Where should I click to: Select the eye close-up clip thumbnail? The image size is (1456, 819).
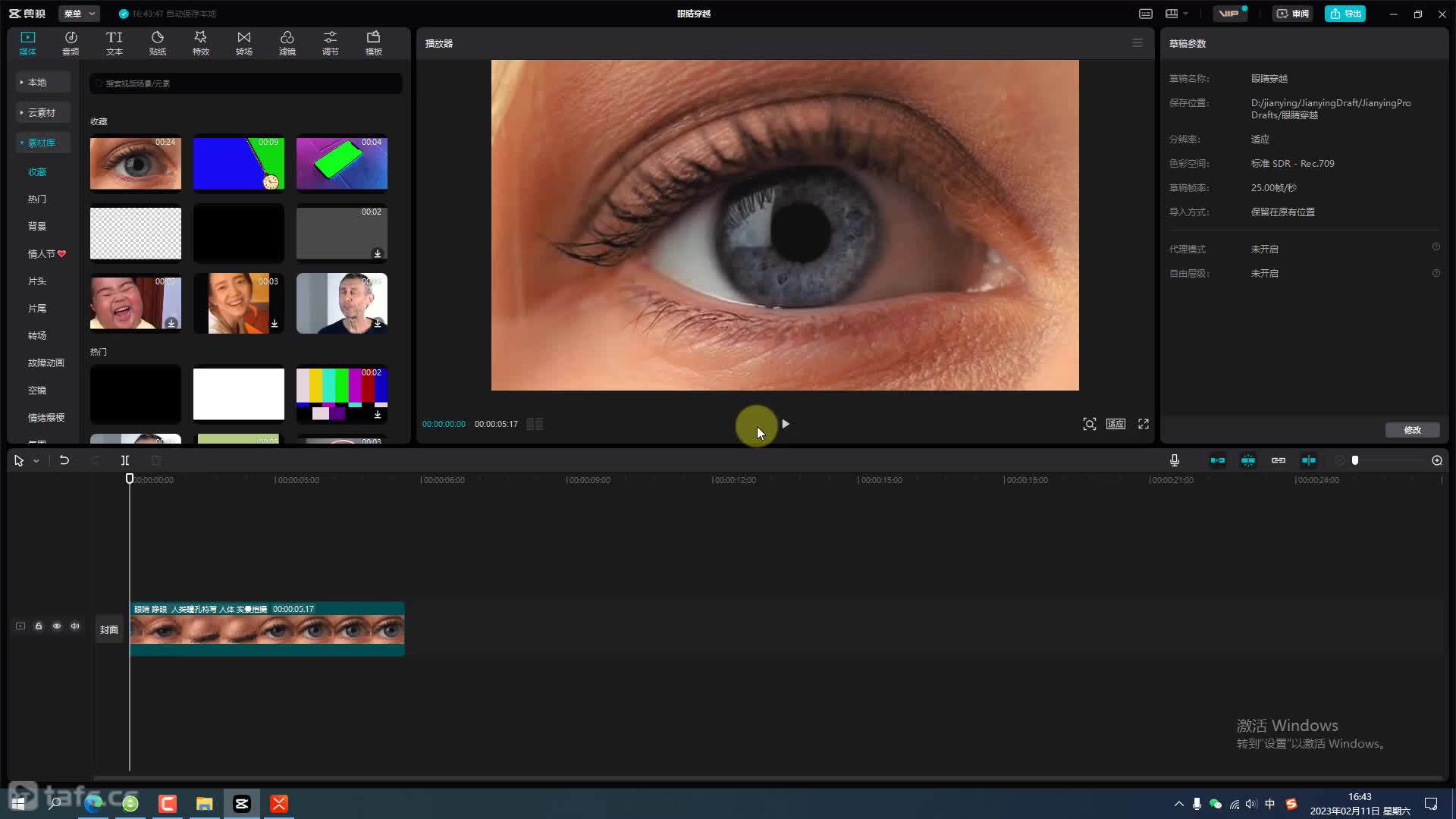[x=136, y=163]
